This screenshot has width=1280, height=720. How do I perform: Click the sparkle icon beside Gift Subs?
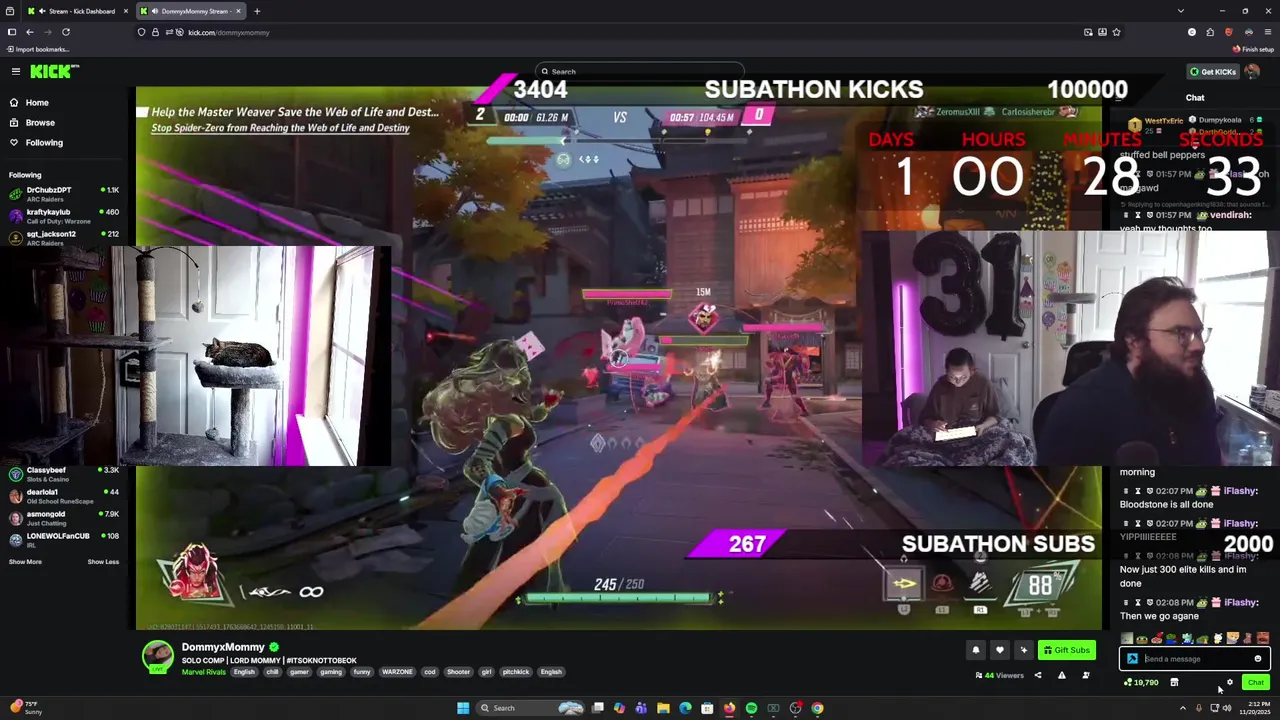click(x=1023, y=650)
